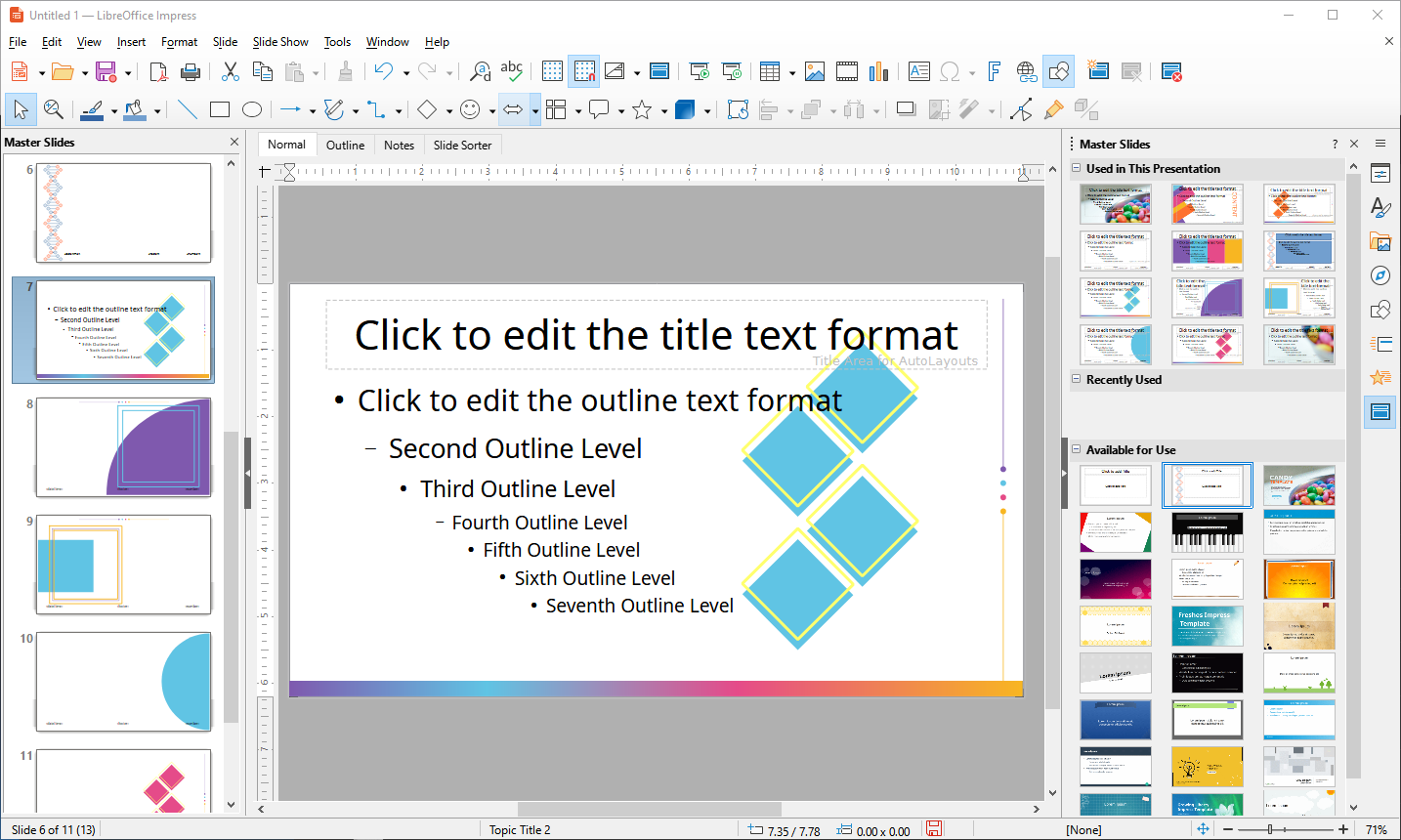Switch to the Notes tab
The image size is (1401, 840).
coord(399,145)
